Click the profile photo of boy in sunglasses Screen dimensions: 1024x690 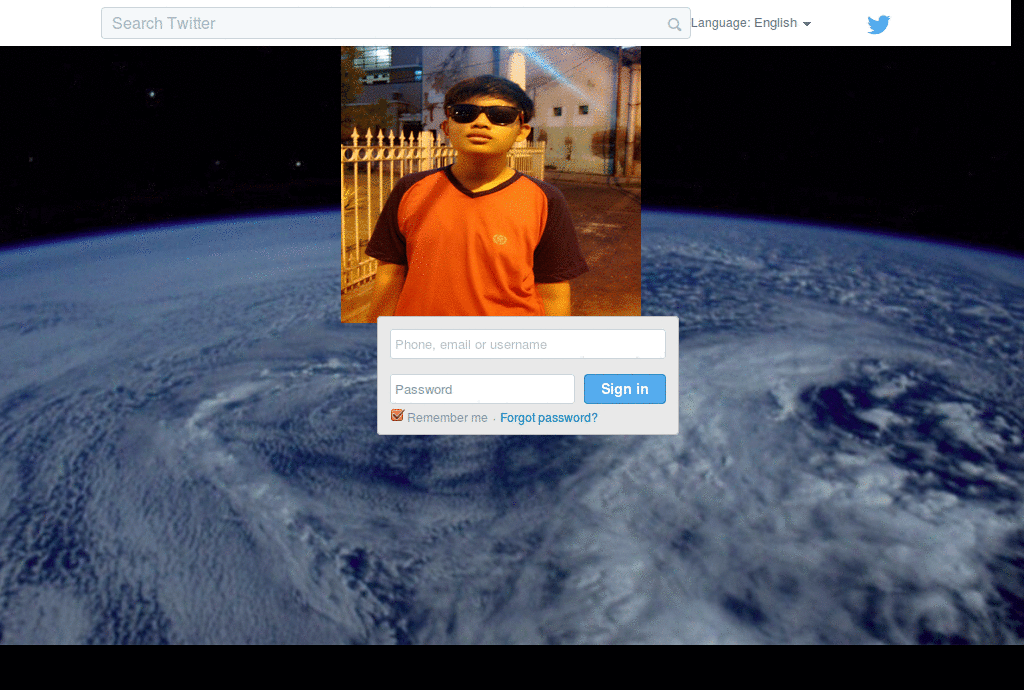coord(490,184)
